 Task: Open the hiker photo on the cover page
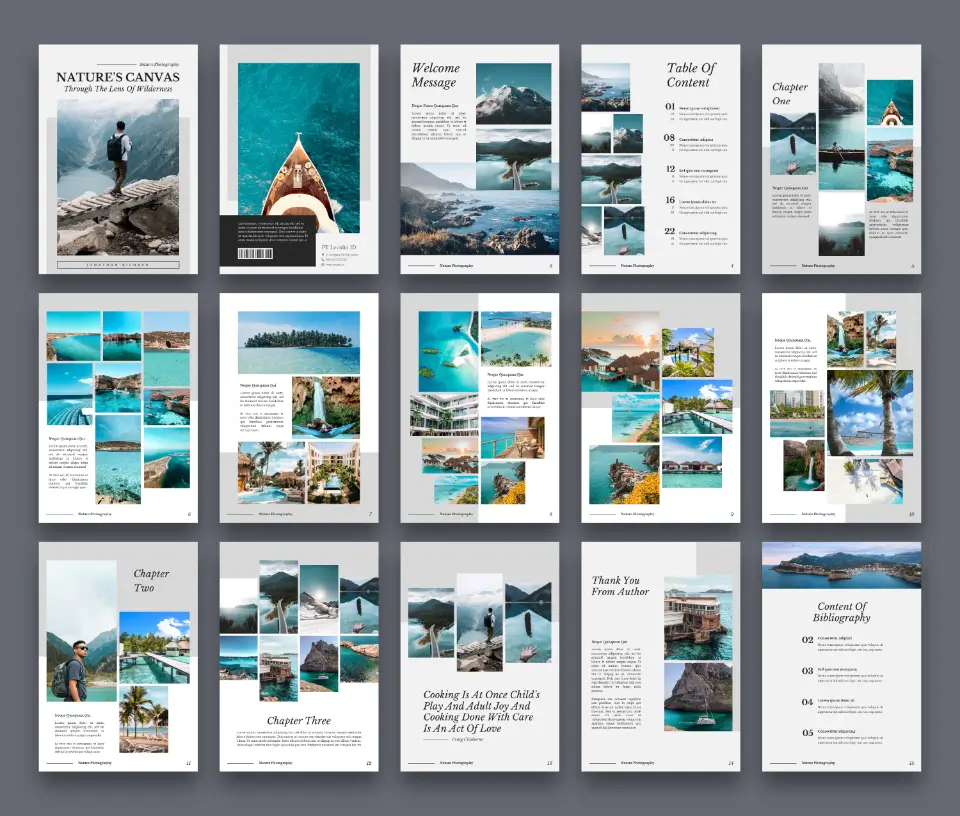(x=118, y=178)
